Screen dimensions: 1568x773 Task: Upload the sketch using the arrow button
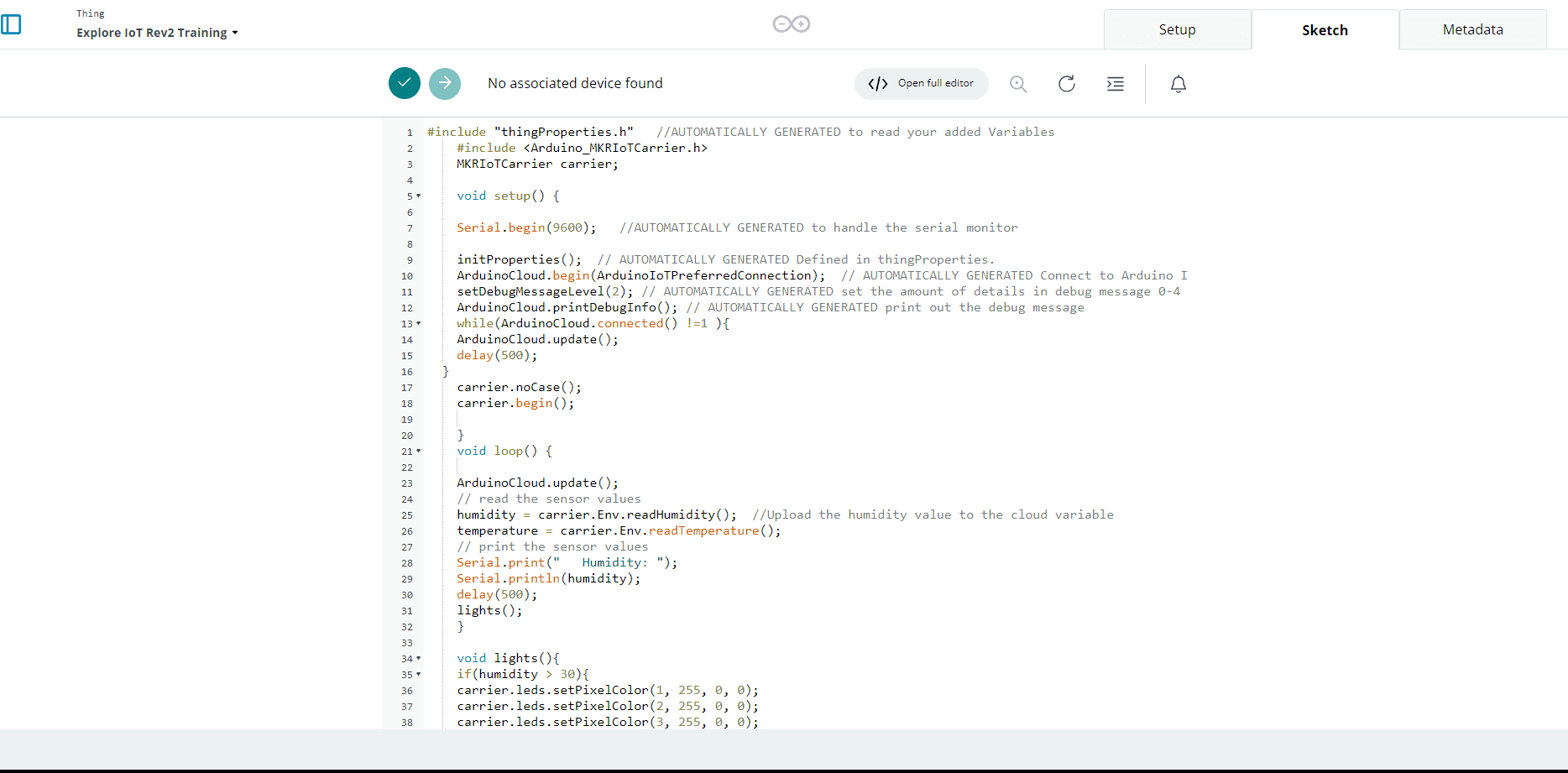[445, 83]
